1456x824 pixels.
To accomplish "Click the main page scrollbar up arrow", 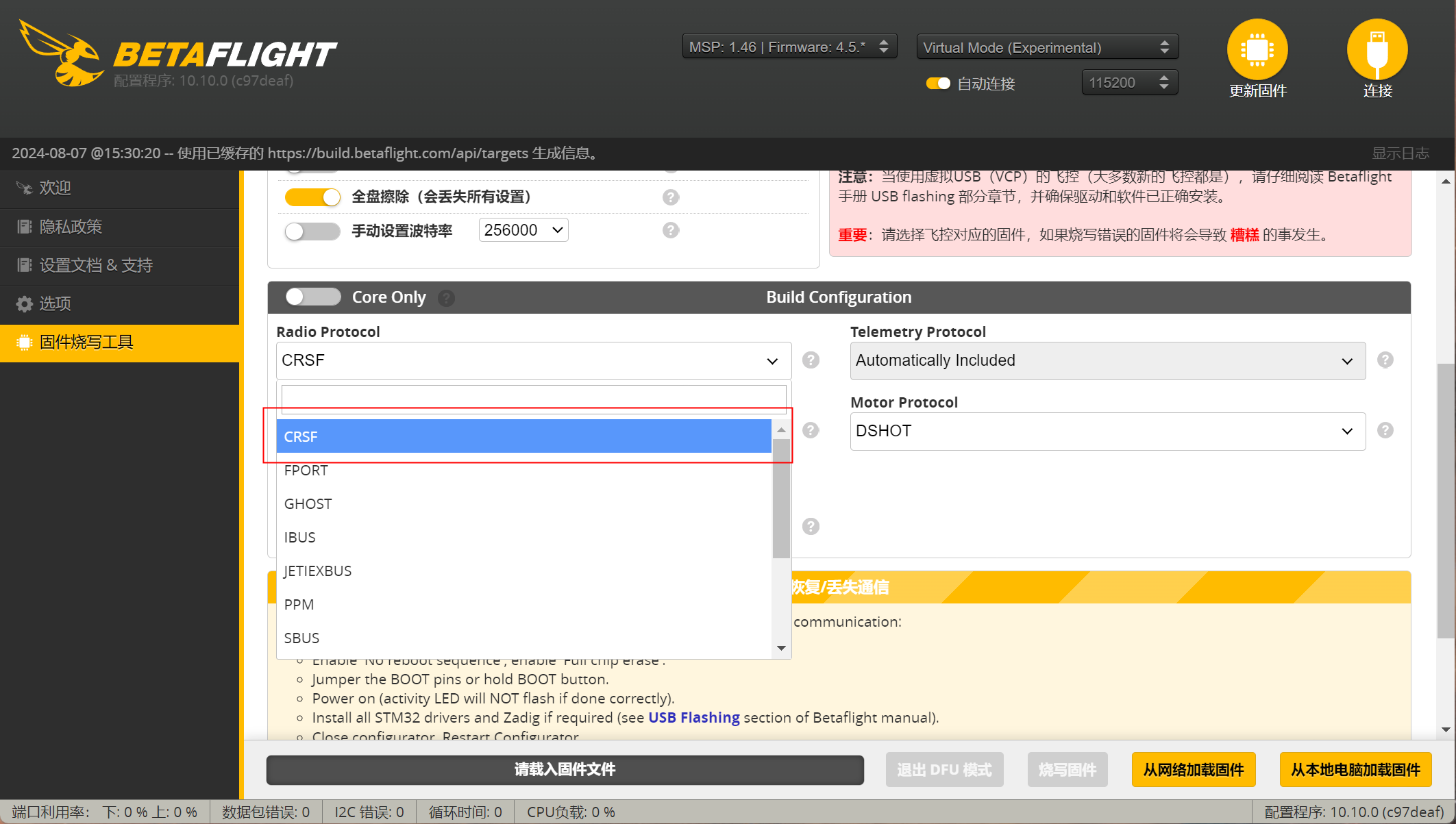I will tap(1446, 181).
